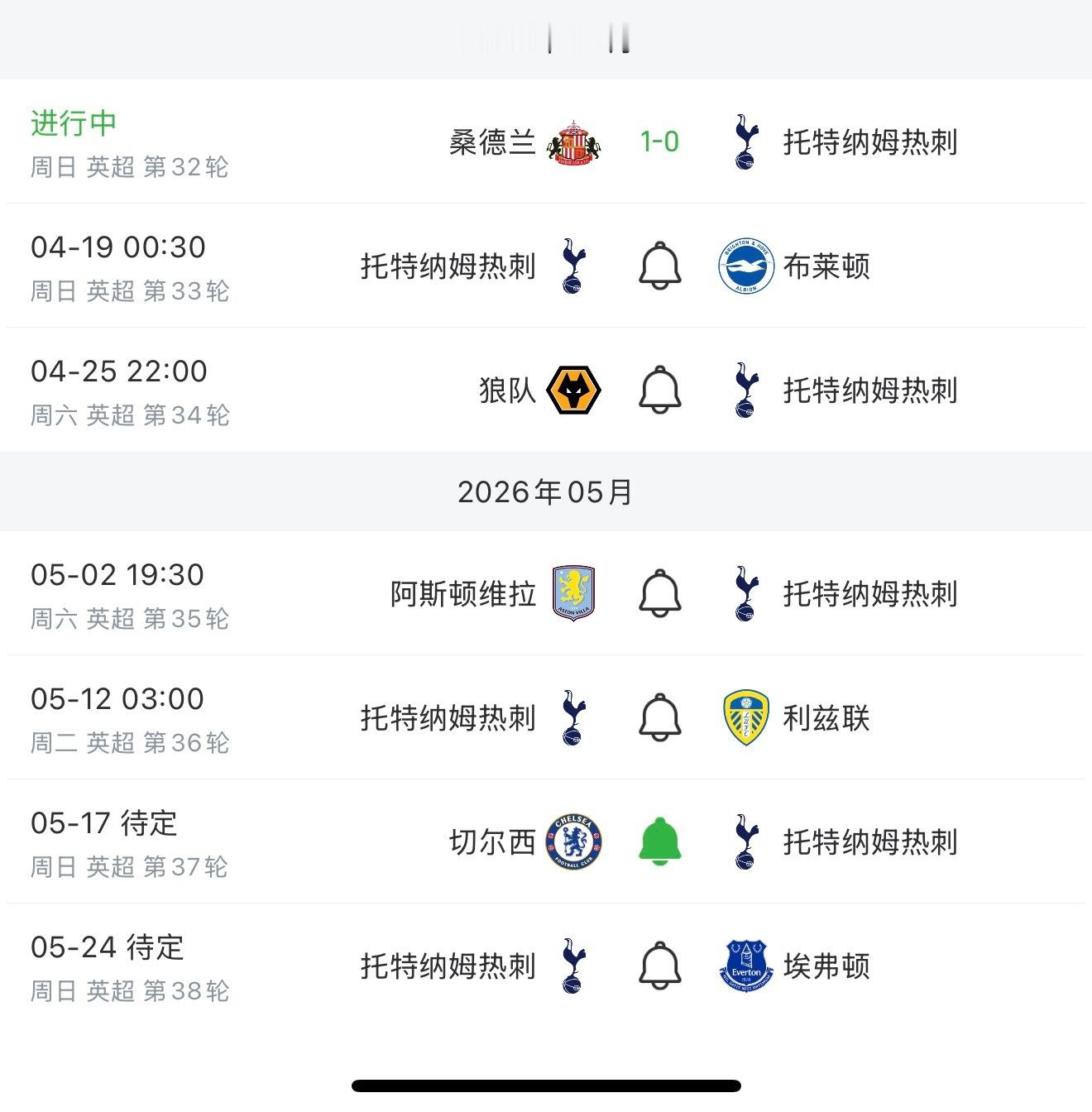This screenshot has height=1112, width=1092.
Task: Click the Chelsea club badge
Action: 573,842
